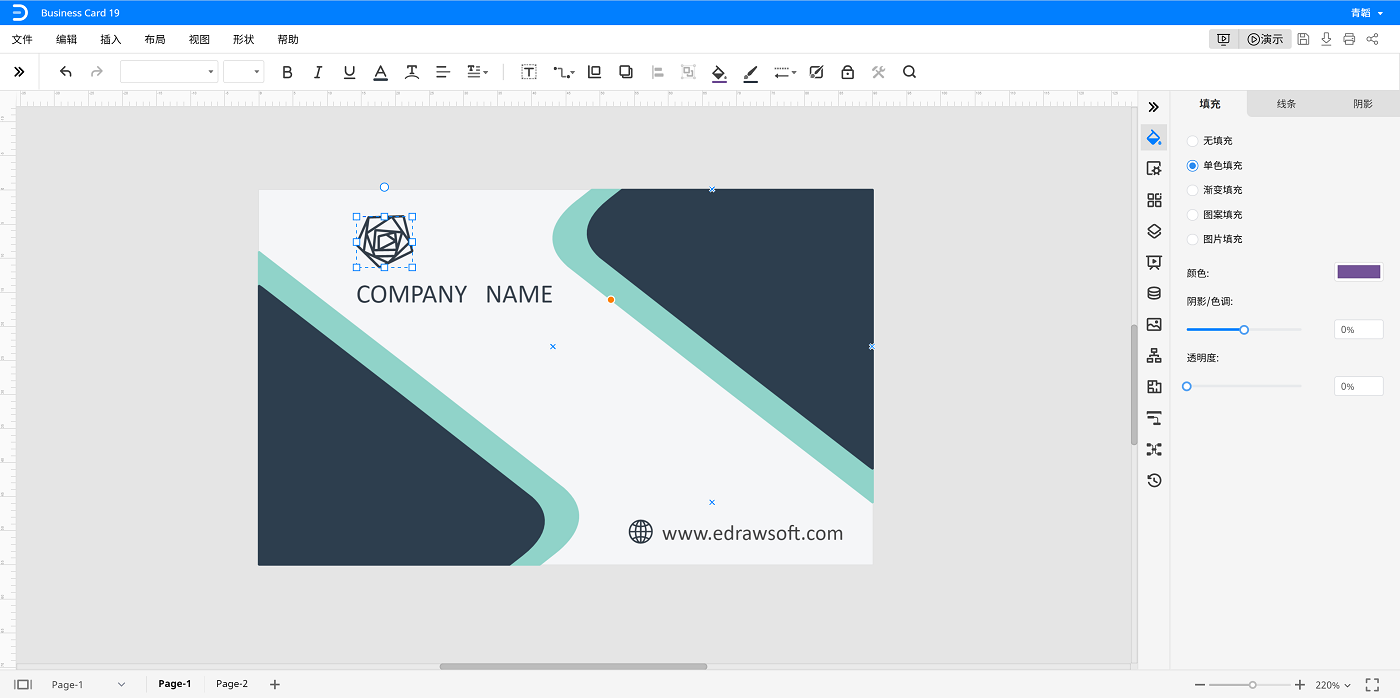Click the Bold formatting icon
The width and height of the screenshot is (1400, 698).
click(x=287, y=72)
